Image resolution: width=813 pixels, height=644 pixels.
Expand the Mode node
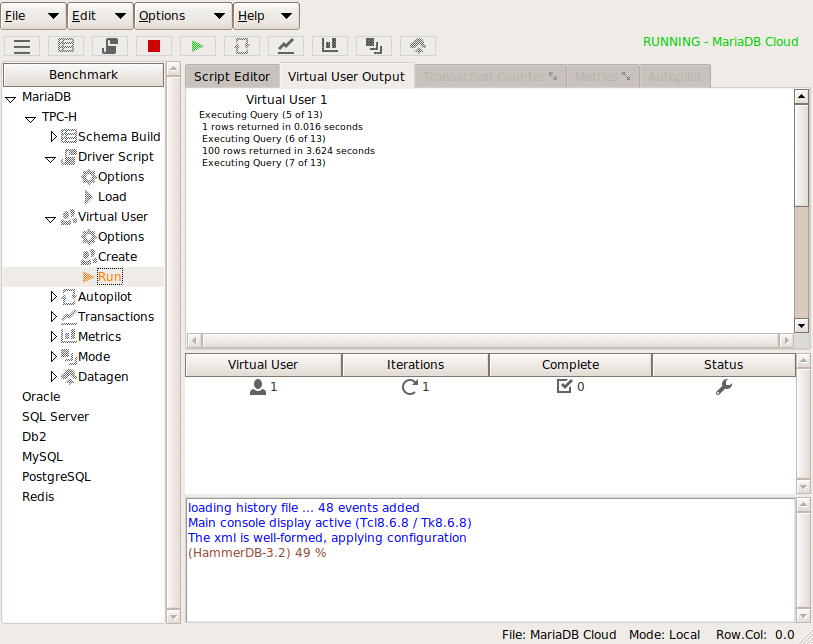tap(53, 356)
